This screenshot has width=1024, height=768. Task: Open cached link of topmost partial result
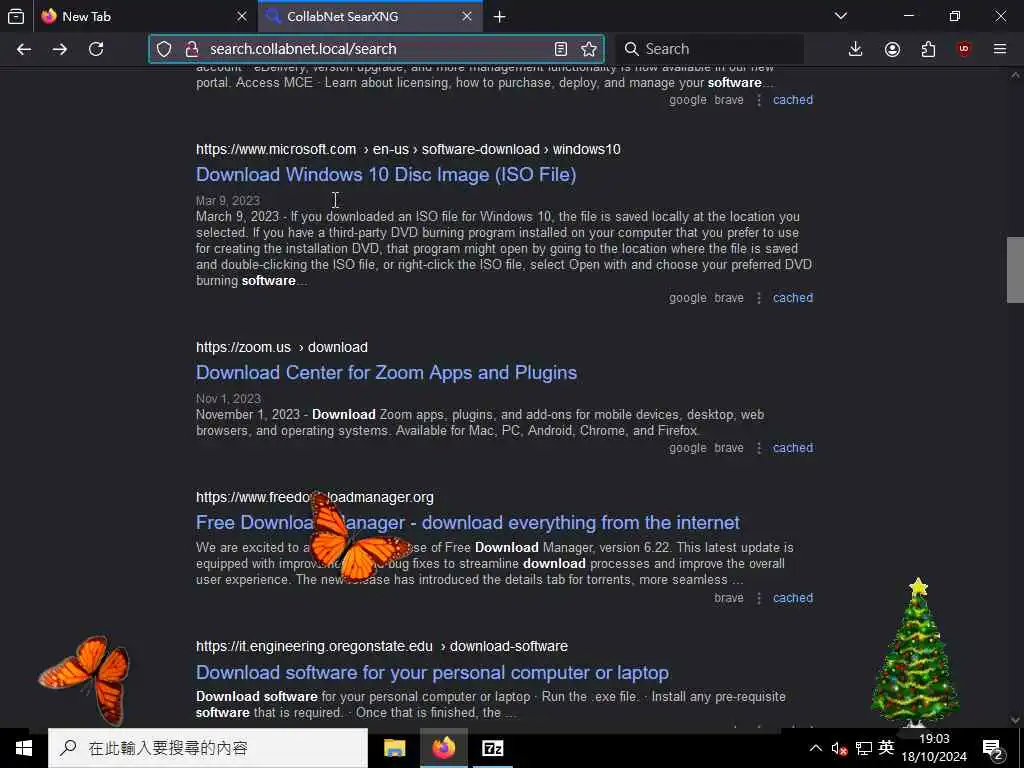click(x=793, y=100)
